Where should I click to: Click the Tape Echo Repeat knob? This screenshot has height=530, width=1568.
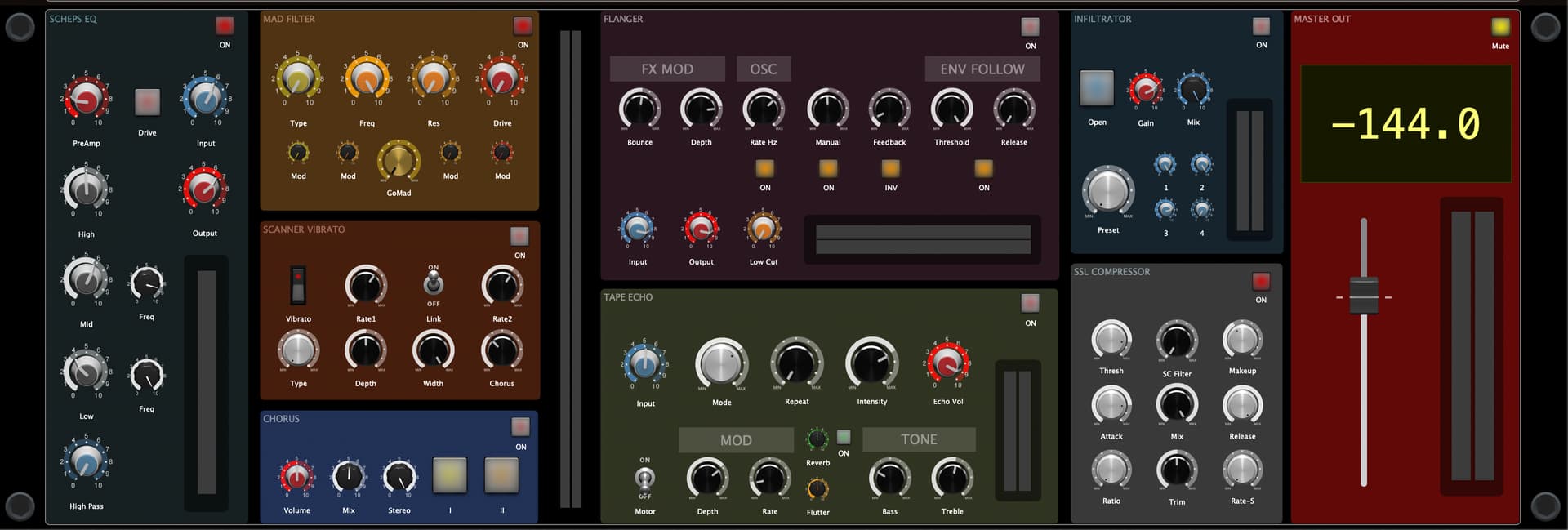click(x=797, y=364)
